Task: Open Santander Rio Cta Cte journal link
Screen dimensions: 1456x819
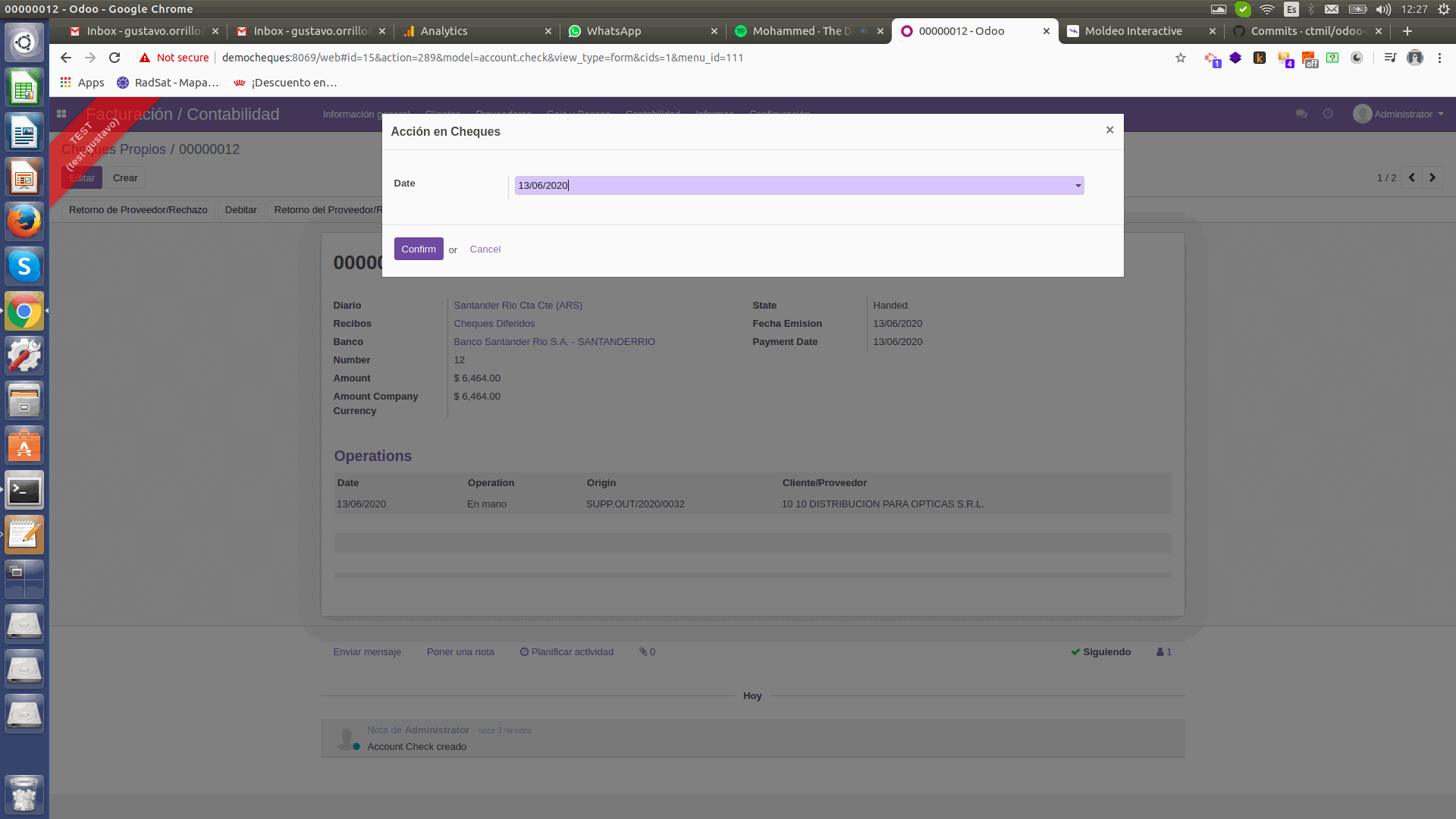Action: [x=518, y=305]
